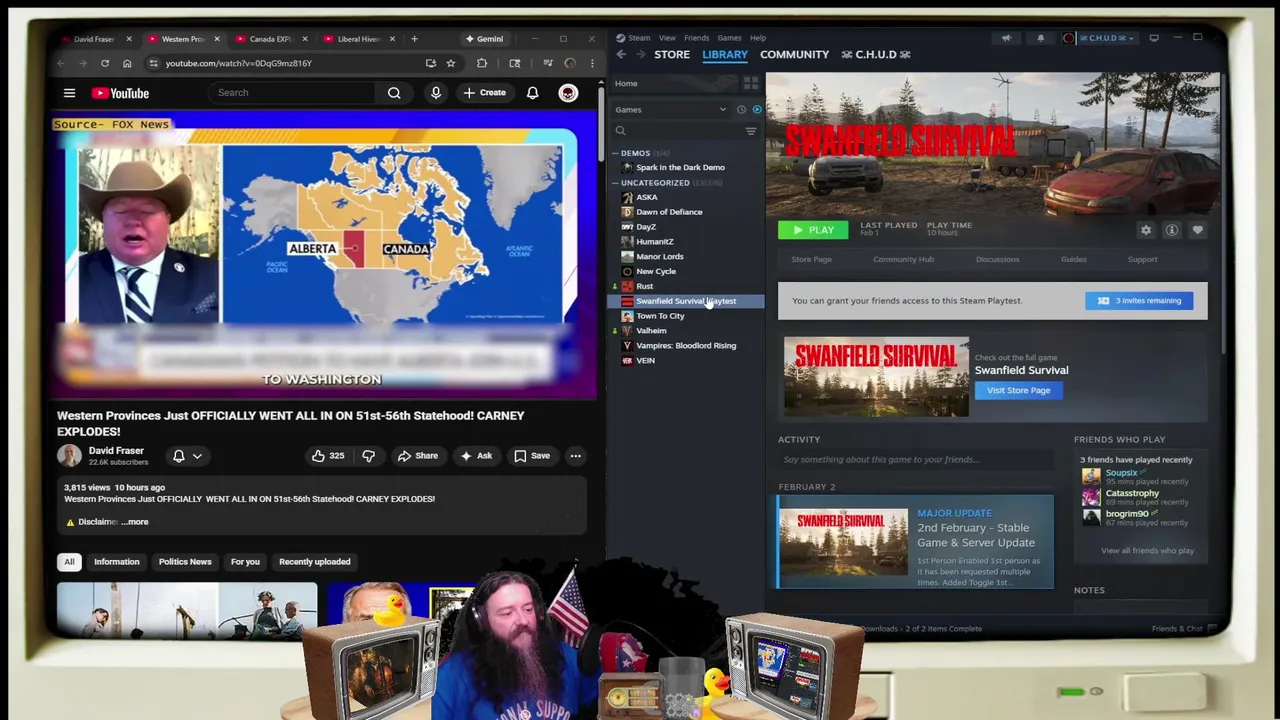Expand subscription notification options chevron
Image resolution: width=1280 pixels, height=720 pixels.
tap(197, 456)
